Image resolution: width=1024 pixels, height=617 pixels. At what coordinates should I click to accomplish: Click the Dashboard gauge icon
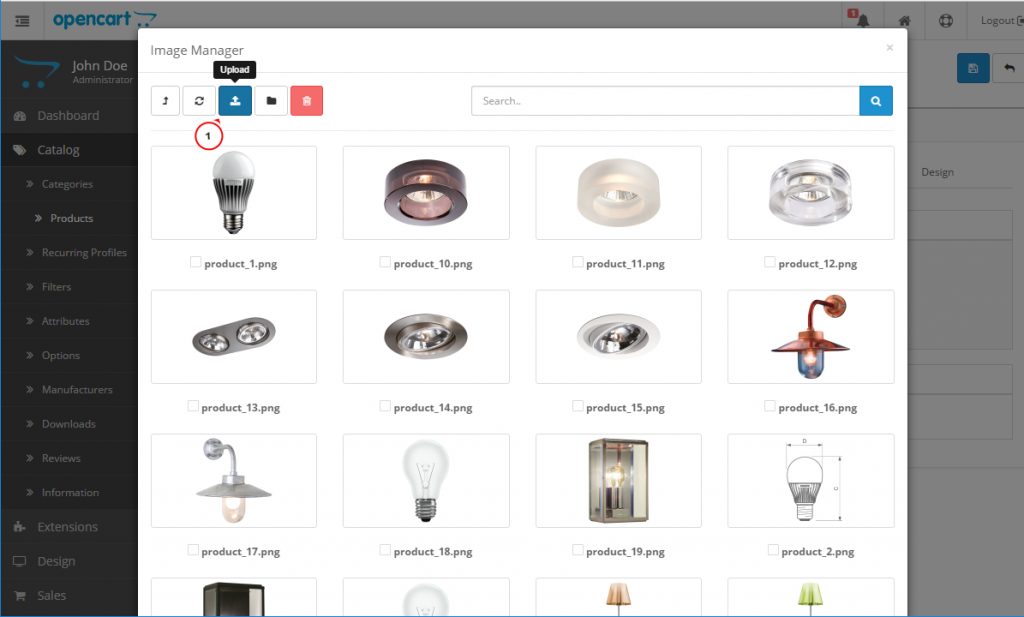point(20,116)
